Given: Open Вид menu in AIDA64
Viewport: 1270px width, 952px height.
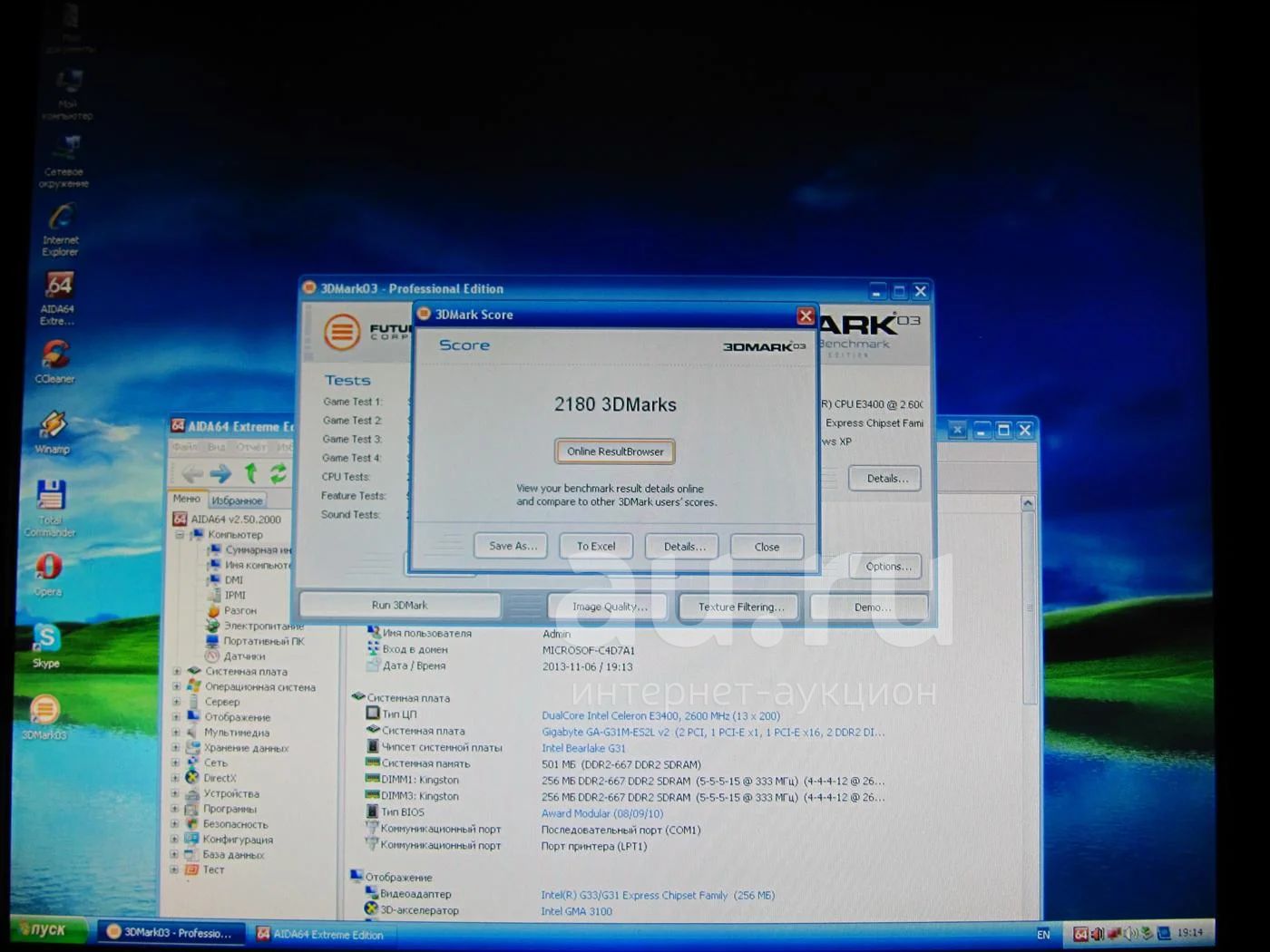Looking at the screenshot, I should [x=217, y=448].
